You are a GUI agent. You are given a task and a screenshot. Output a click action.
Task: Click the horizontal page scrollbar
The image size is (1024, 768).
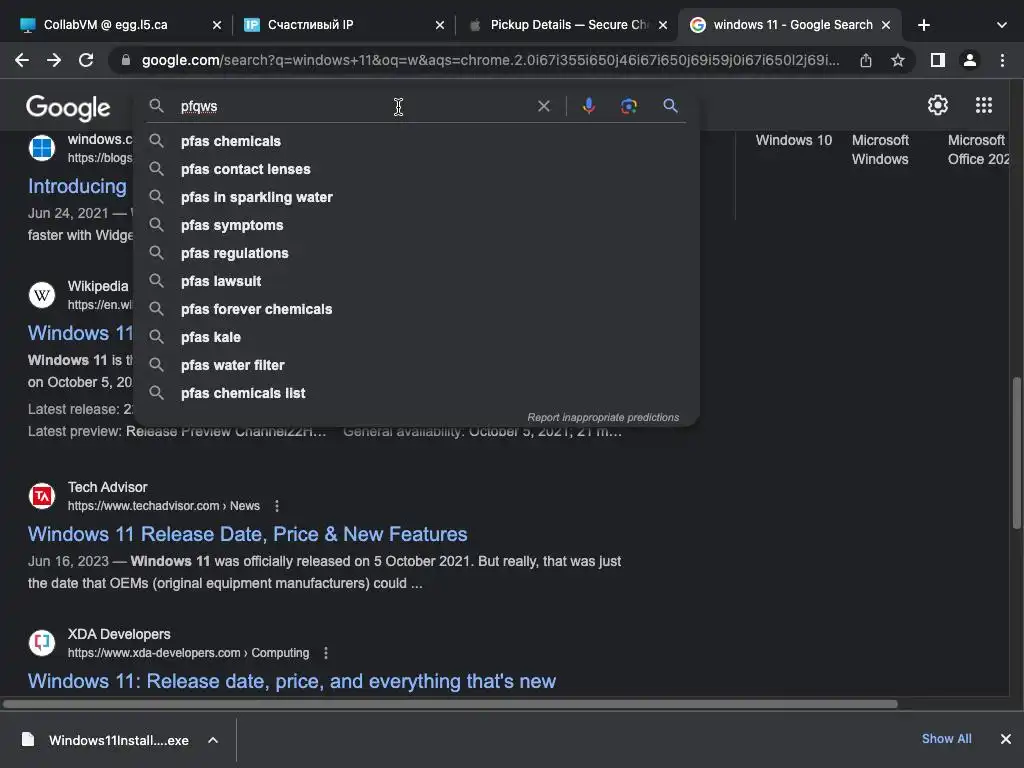point(450,704)
